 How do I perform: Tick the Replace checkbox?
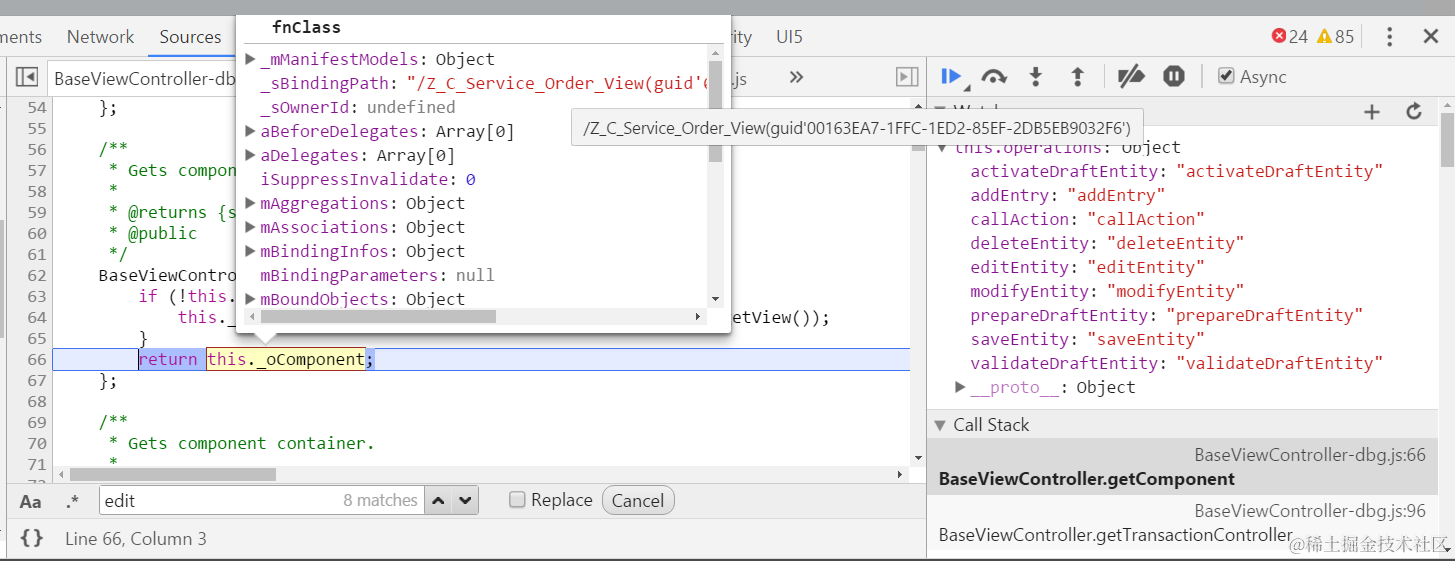click(x=517, y=500)
